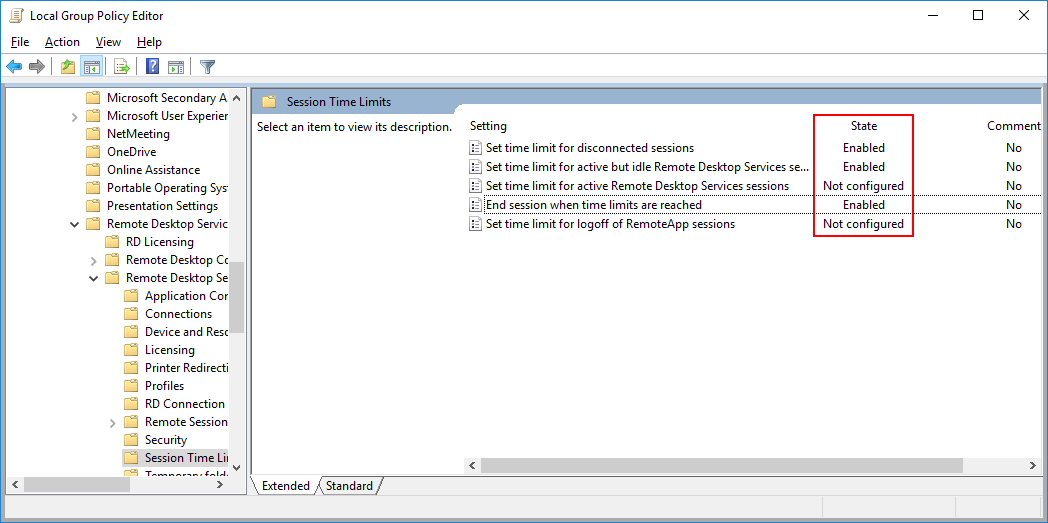Select 'Set time limit for active Remote Desktop Services sessions'
Screen dimensions: 1048x523
pyautogui.click(x=638, y=186)
